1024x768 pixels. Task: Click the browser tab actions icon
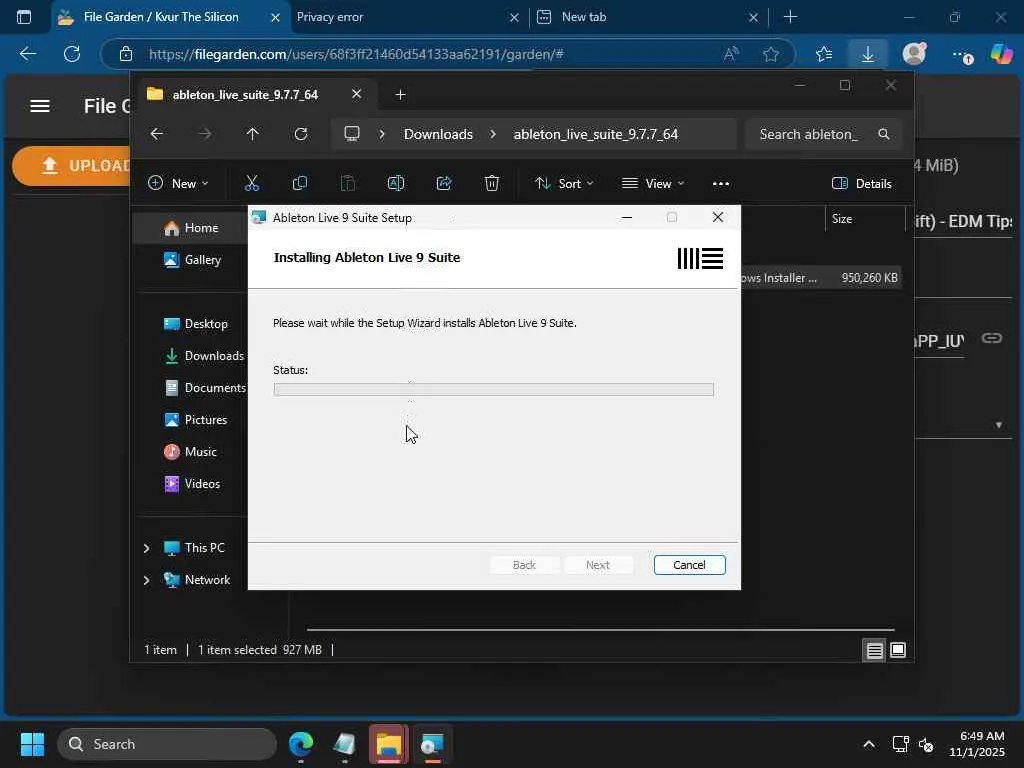(x=24, y=17)
